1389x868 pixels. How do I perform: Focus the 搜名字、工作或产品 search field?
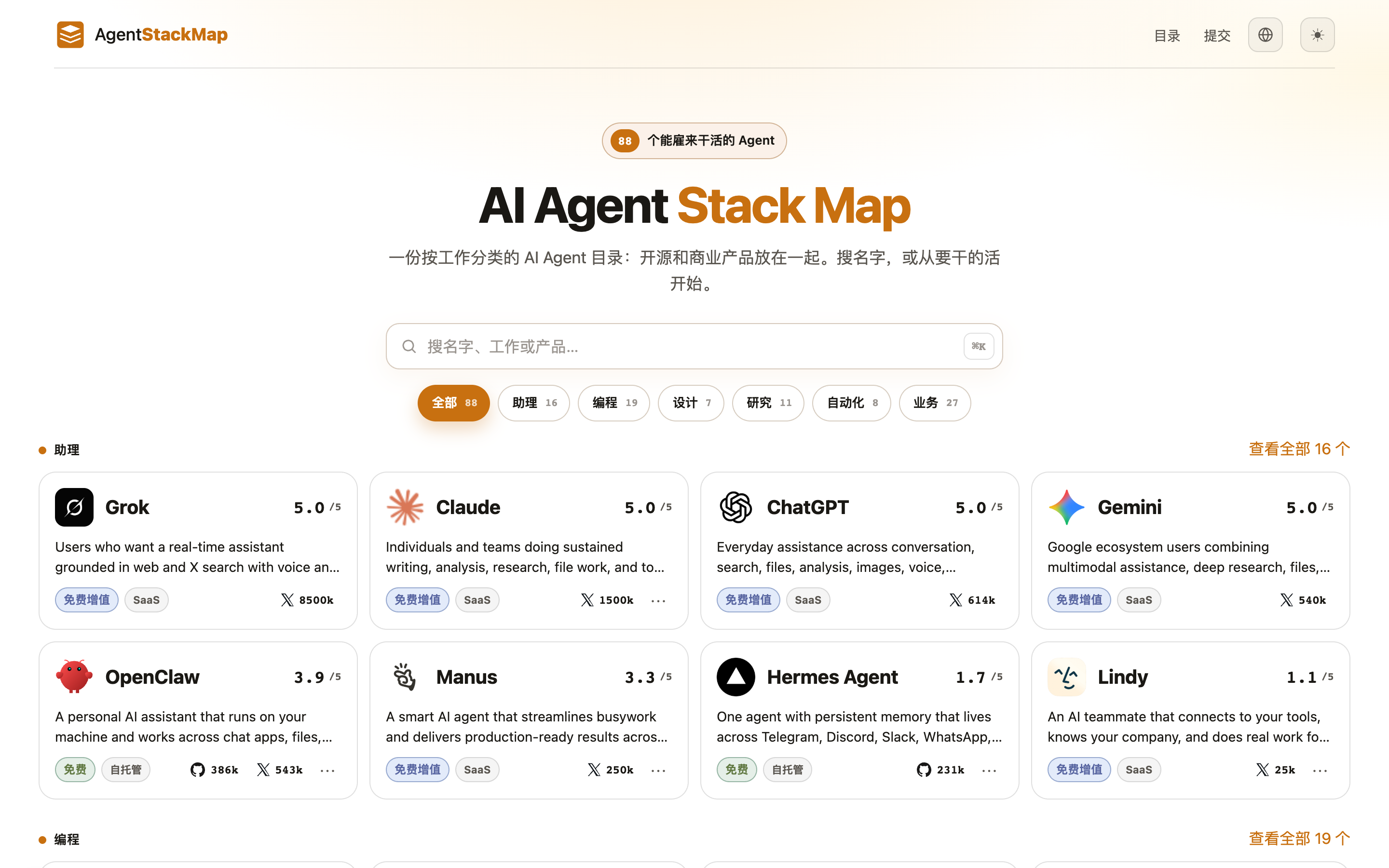pos(694,346)
